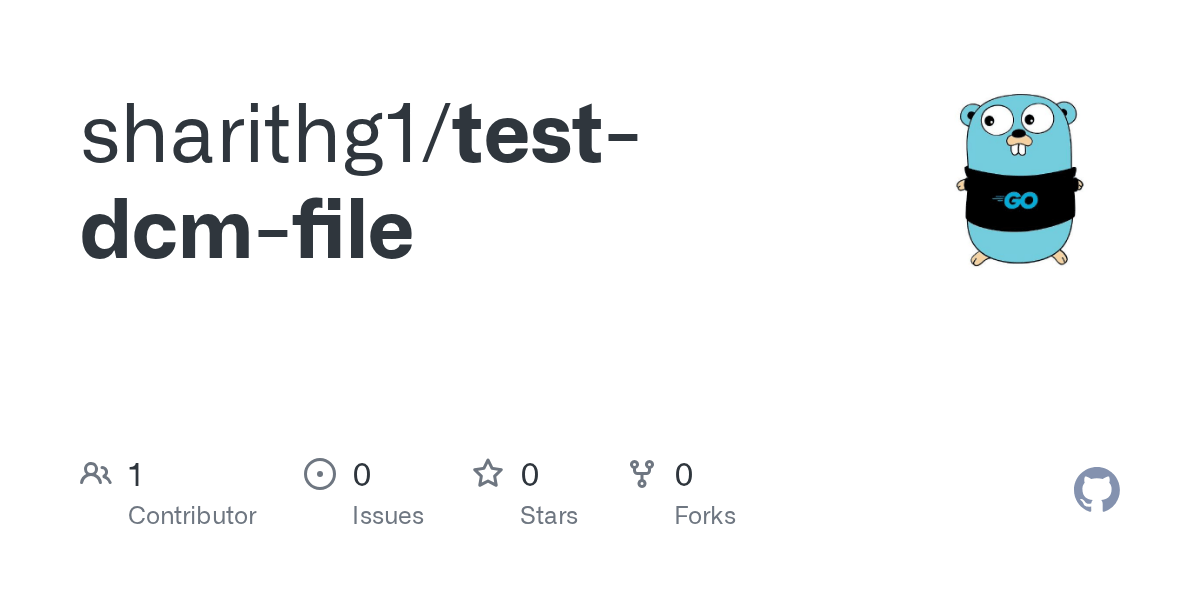Image resolution: width=1200 pixels, height=600 pixels.
Task: Click the bold word test- in title
Action: click(547, 135)
